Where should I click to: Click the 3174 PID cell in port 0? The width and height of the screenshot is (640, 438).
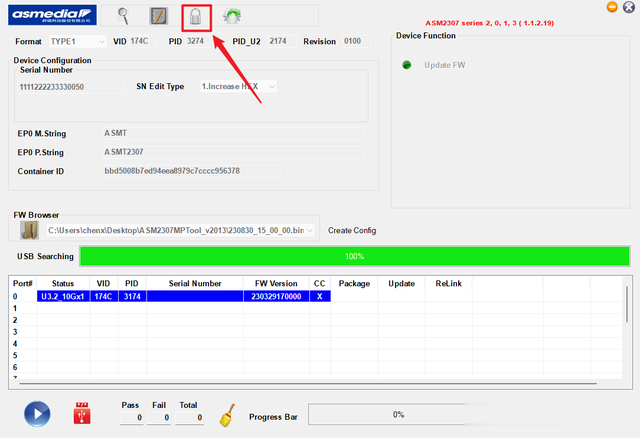132,296
